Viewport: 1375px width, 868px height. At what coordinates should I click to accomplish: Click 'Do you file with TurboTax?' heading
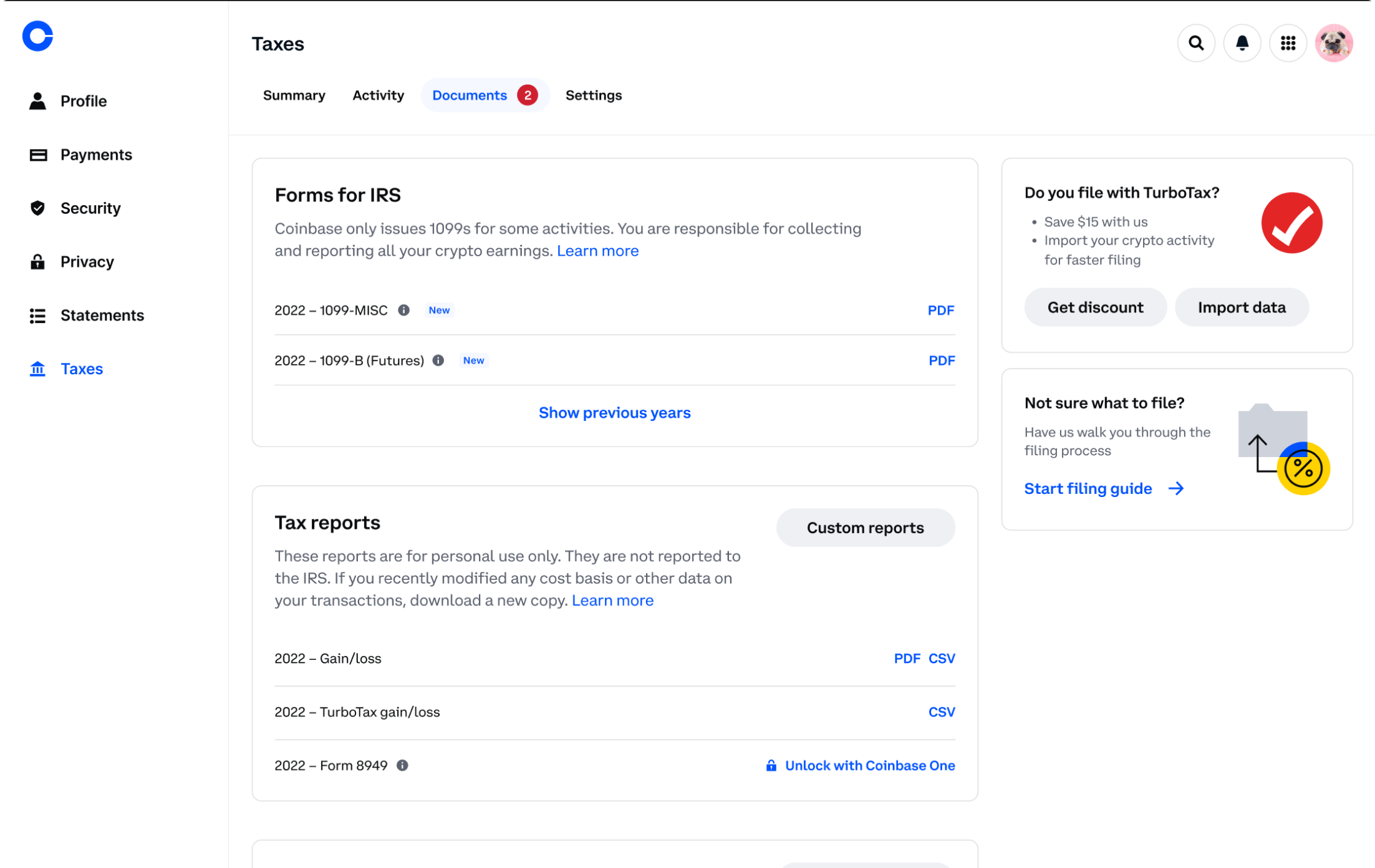pyautogui.click(x=1121, y=193)
